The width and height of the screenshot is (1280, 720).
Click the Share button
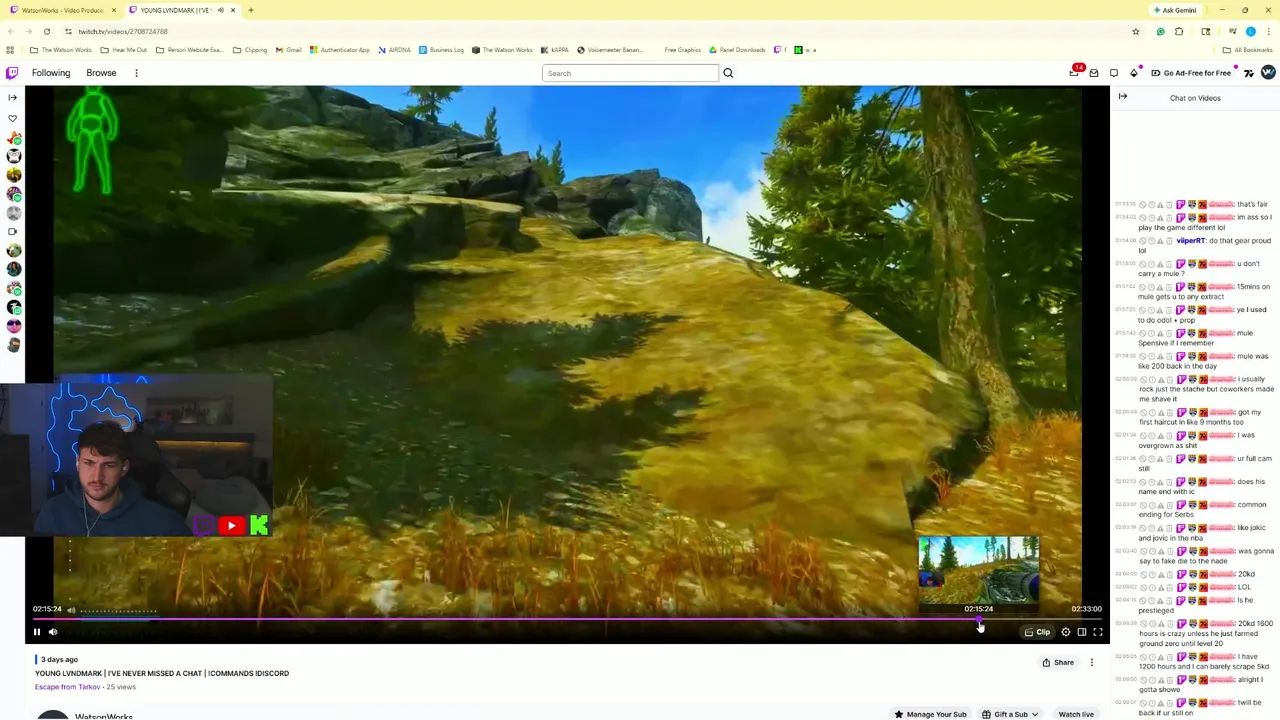point(1058,662)
